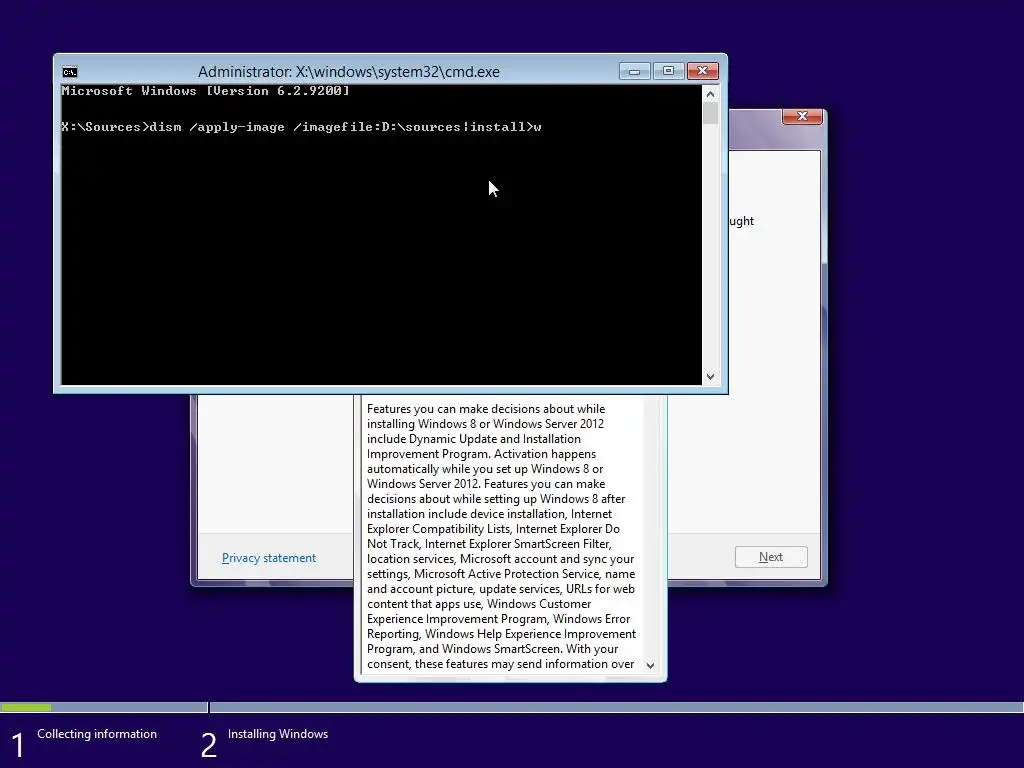Click the dism command line text

(301, 127)
